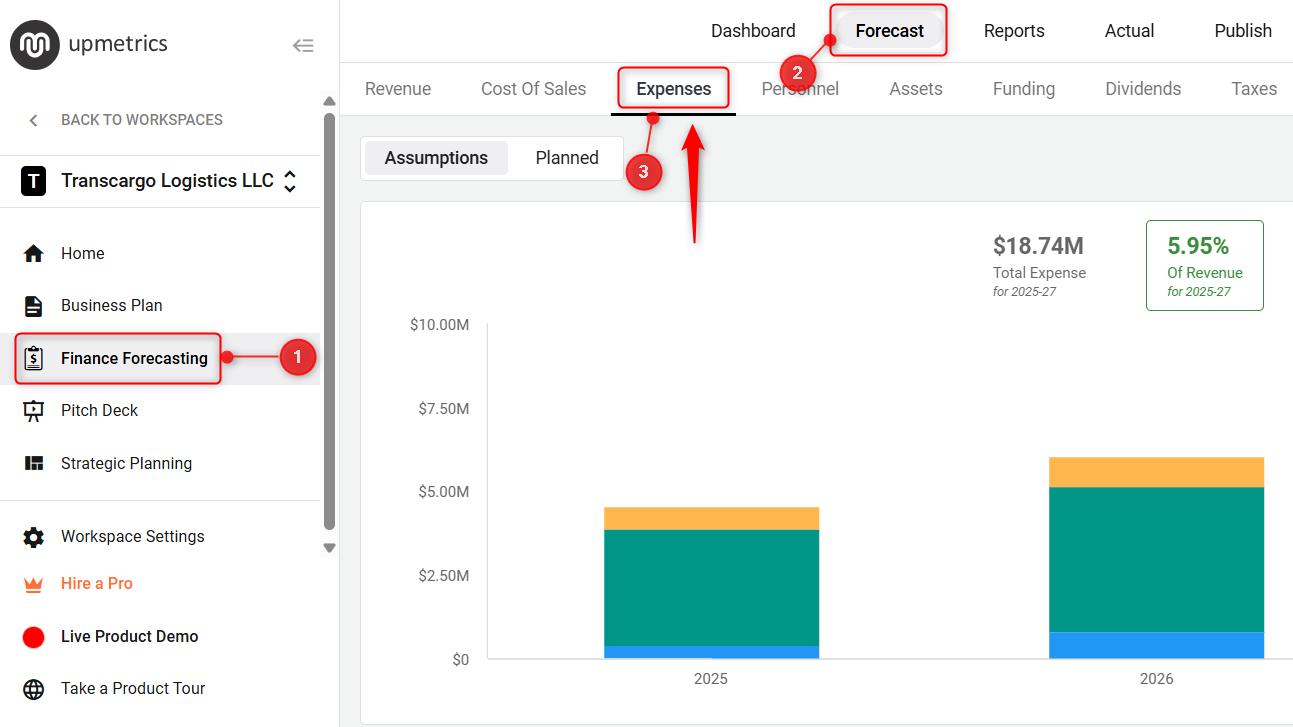The image size is (1293, 727).
Task: Open the workspace switcher up-down chevrons
Action: pos(290,181)
